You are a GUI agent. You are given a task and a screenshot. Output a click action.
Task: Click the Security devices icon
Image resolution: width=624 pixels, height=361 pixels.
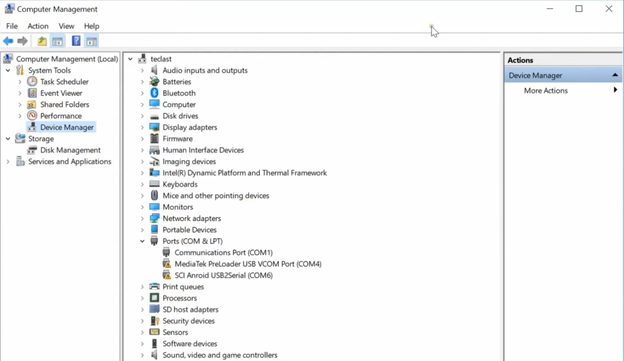pos(154,321)
